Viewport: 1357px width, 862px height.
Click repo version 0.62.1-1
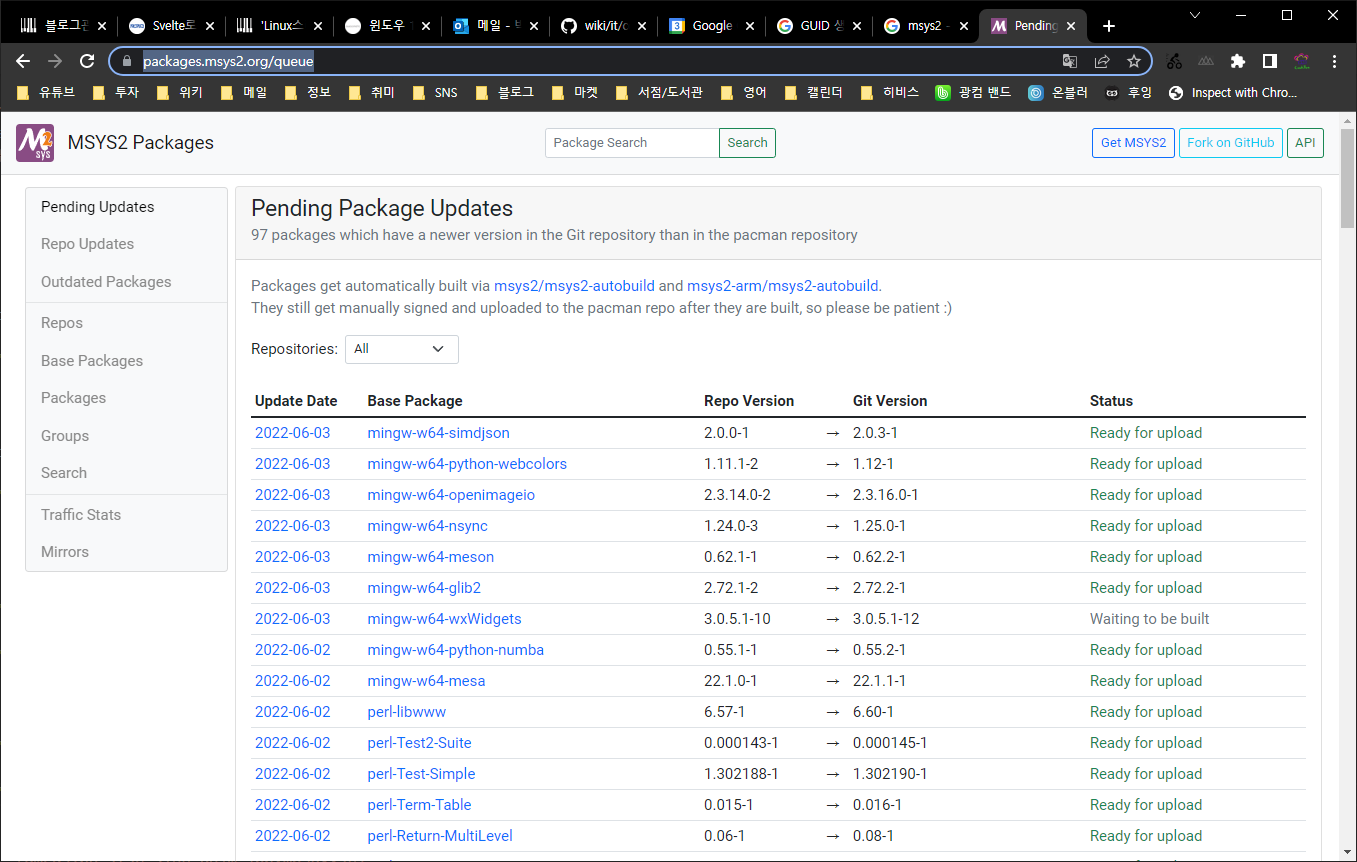[730, 557]
